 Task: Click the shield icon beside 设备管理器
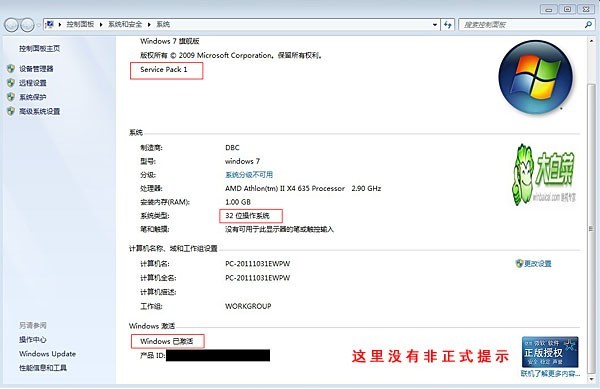coord(11,69)
